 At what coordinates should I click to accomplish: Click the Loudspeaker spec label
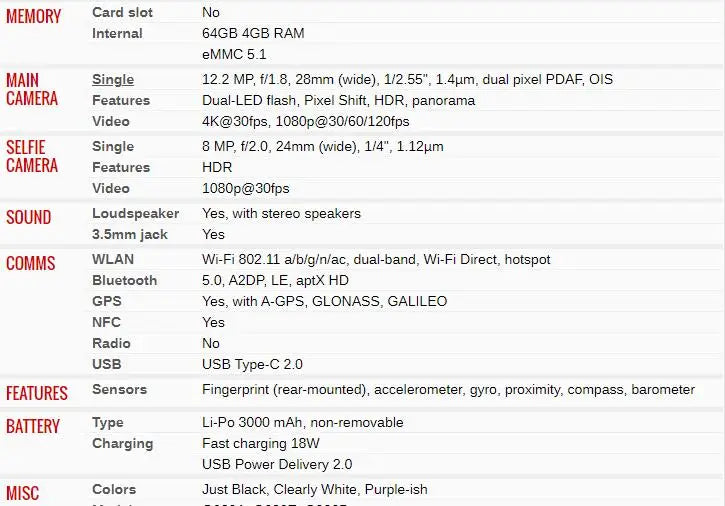coord(135,213)
